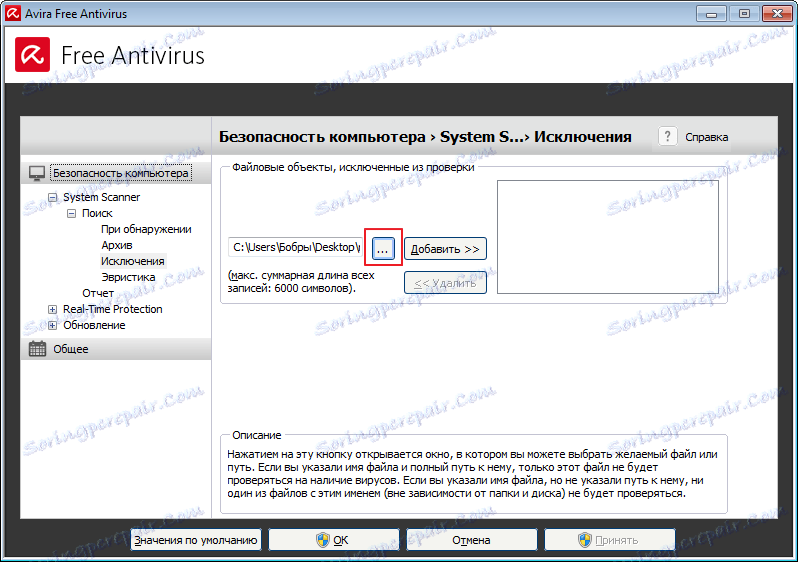This screenshot has width=798, height=562.
Task: Close the Avira Free Antivirus window
Action: click(x=777, y=14)
